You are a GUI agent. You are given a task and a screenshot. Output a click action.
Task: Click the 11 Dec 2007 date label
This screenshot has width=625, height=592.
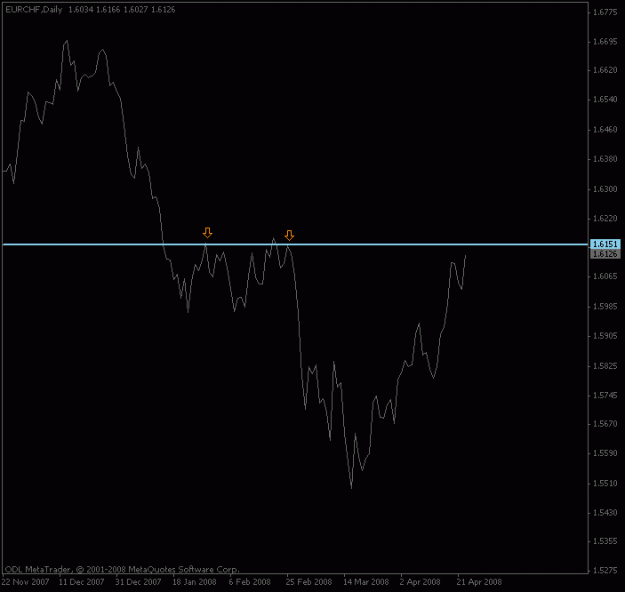coord(81,582)
